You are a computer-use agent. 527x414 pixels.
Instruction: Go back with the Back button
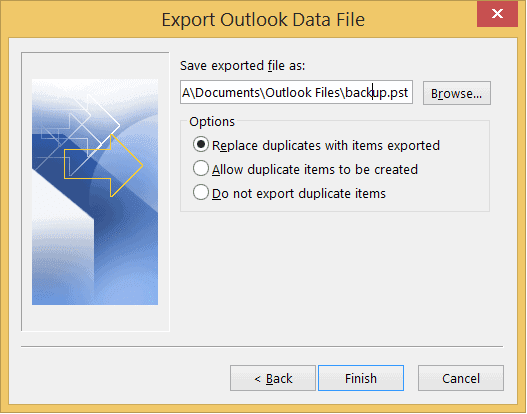[273, 378]
